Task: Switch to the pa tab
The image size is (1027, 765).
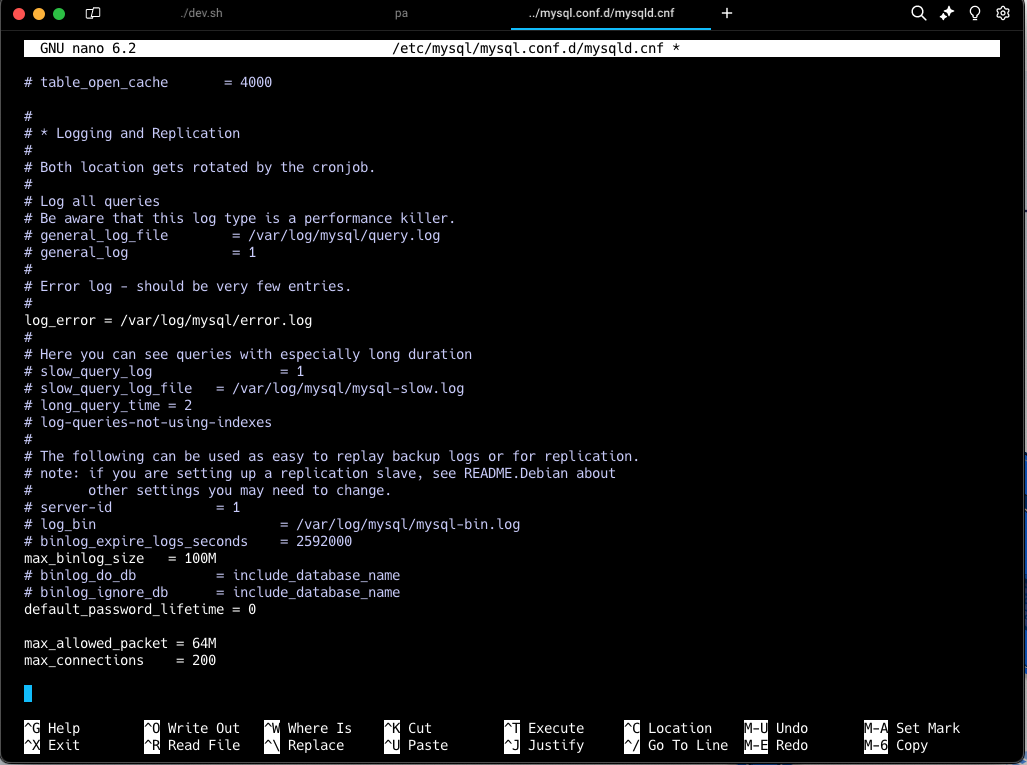Action: click(401, 14)
